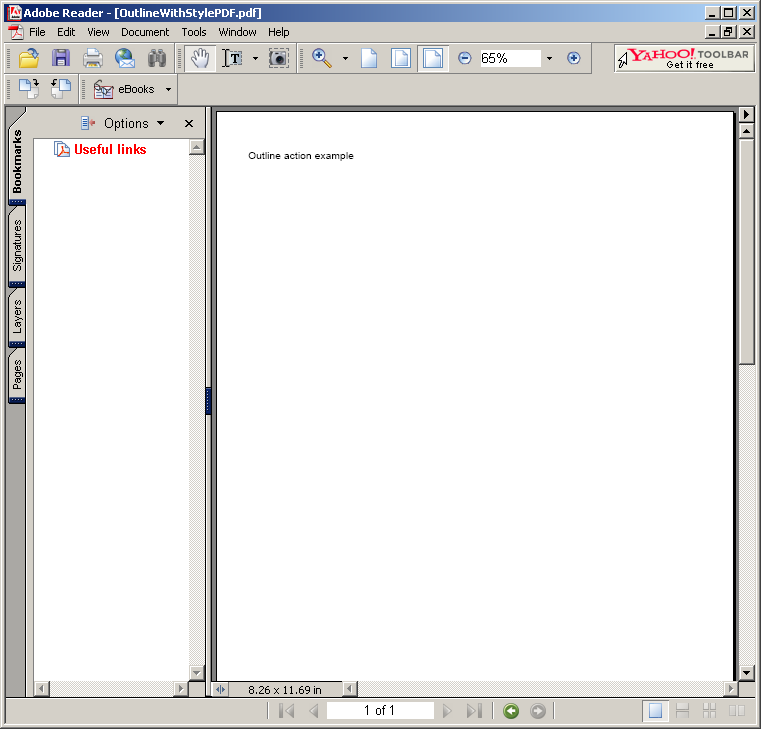Screen dimensions: 761x729
Task: Open the zoom percentage dropdown arrow
Action: (549, 58)
